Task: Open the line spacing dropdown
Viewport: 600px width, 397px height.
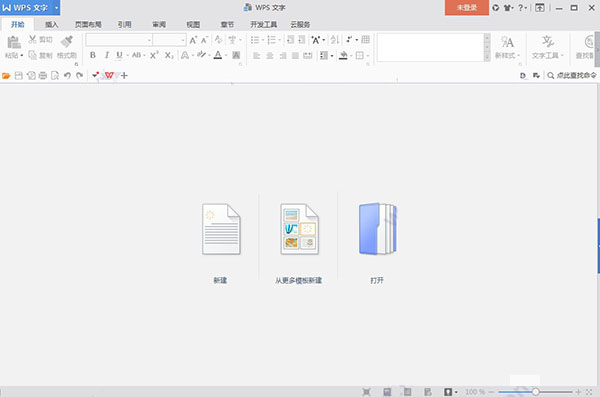Action: (x=331, y=56)
